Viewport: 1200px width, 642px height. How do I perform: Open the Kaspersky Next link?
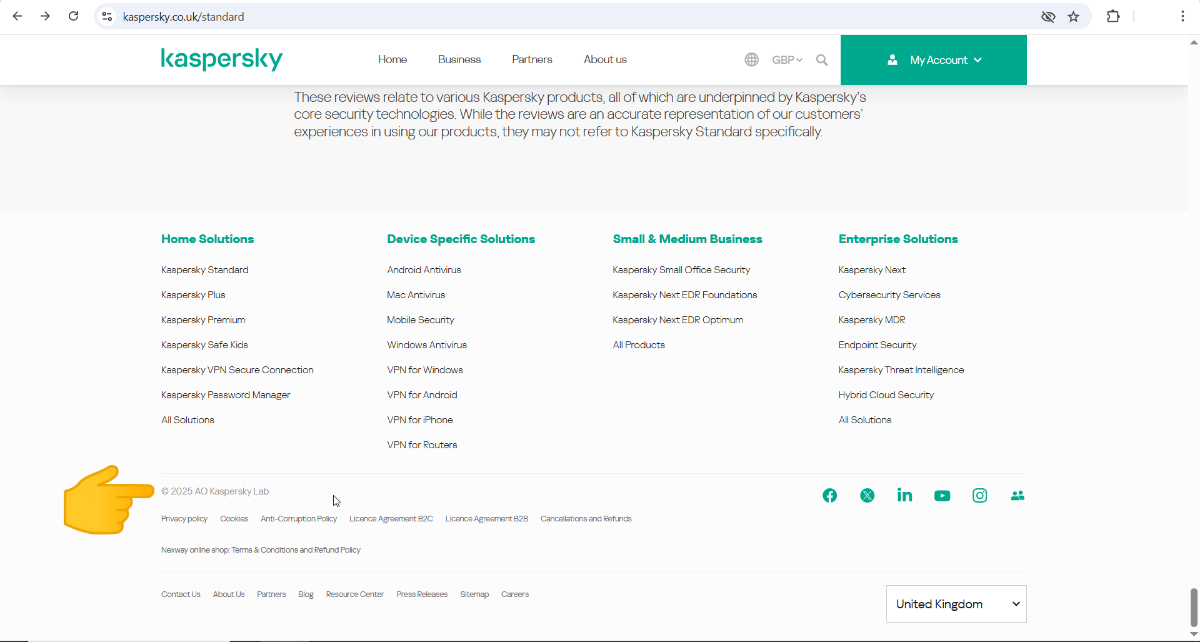click(x=872, y=270)
